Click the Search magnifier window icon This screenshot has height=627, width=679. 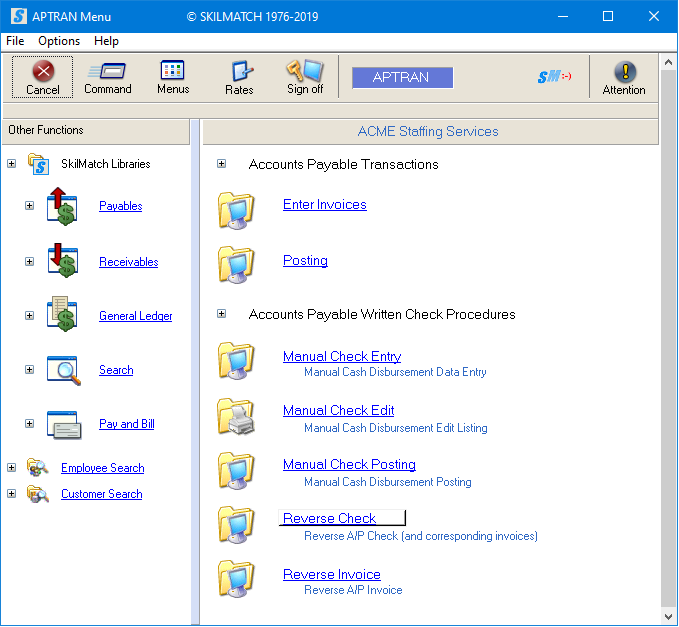(64, 370)
